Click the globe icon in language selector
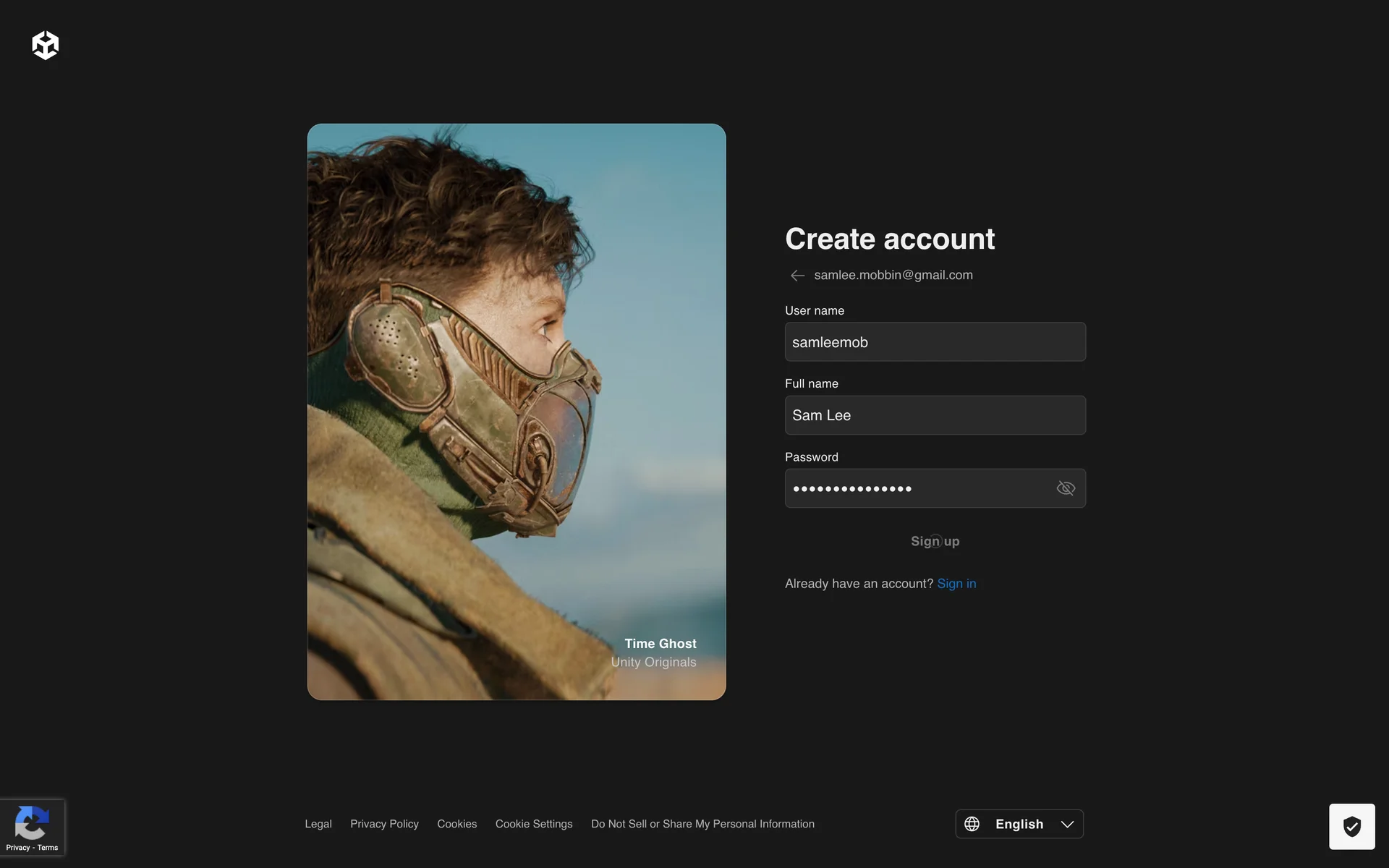The image size is (1389, 868). 972,824
